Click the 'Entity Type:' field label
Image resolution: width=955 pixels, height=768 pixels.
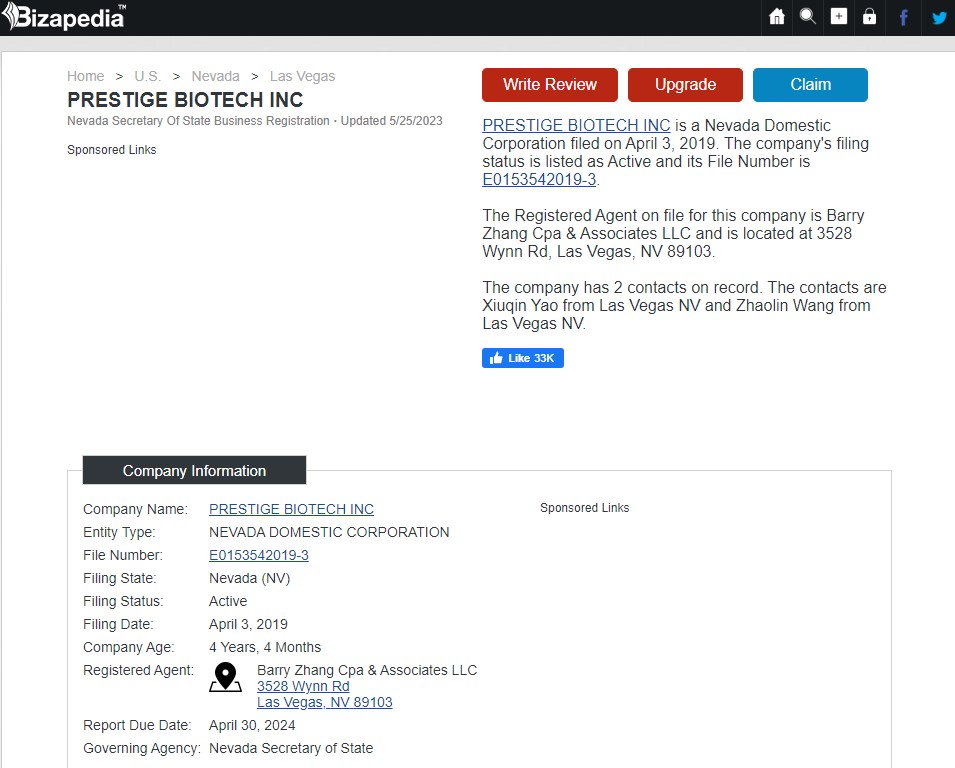119,532
